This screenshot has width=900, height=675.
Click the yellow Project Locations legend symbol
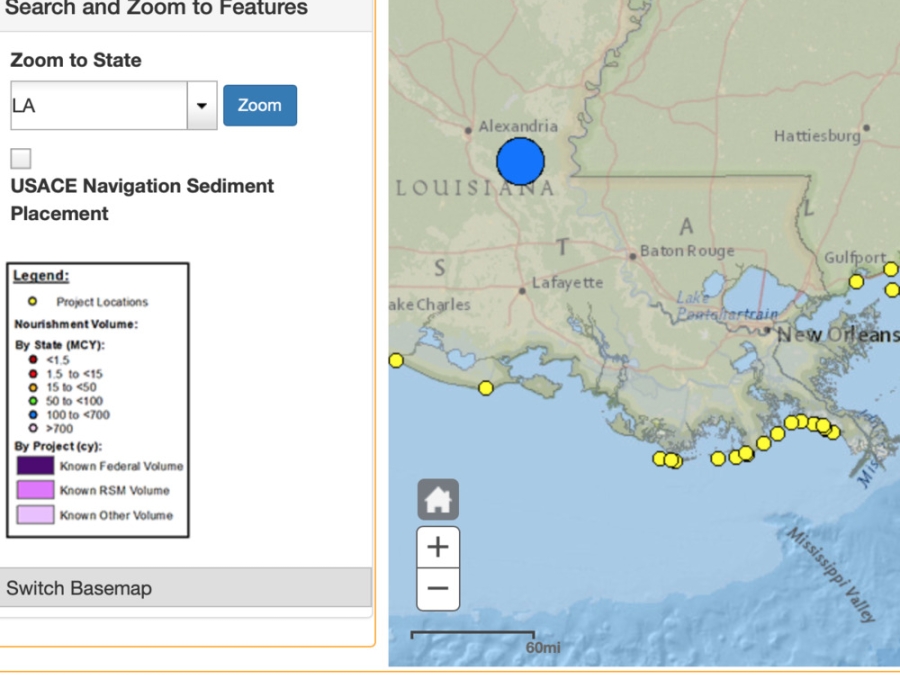click(x=33, y=301)
